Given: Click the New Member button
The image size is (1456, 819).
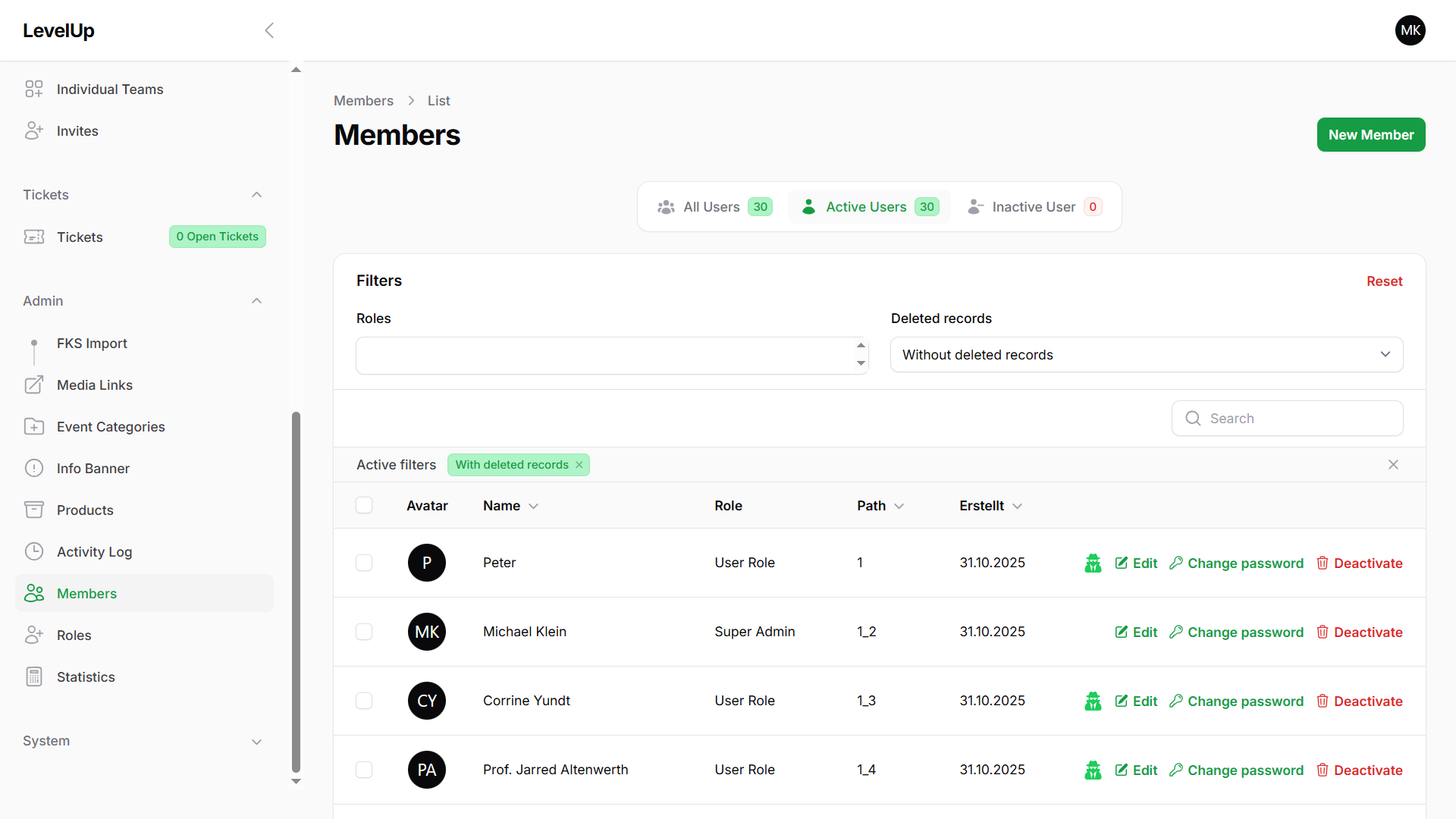Looking at the screenshot, I should click(x=1370, y=135).
